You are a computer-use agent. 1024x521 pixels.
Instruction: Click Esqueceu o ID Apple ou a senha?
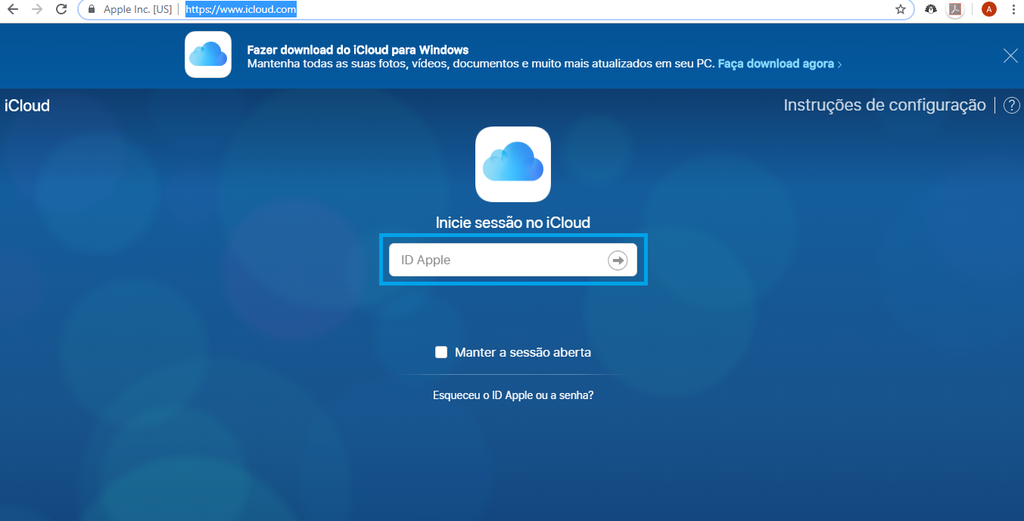(513, 395)
